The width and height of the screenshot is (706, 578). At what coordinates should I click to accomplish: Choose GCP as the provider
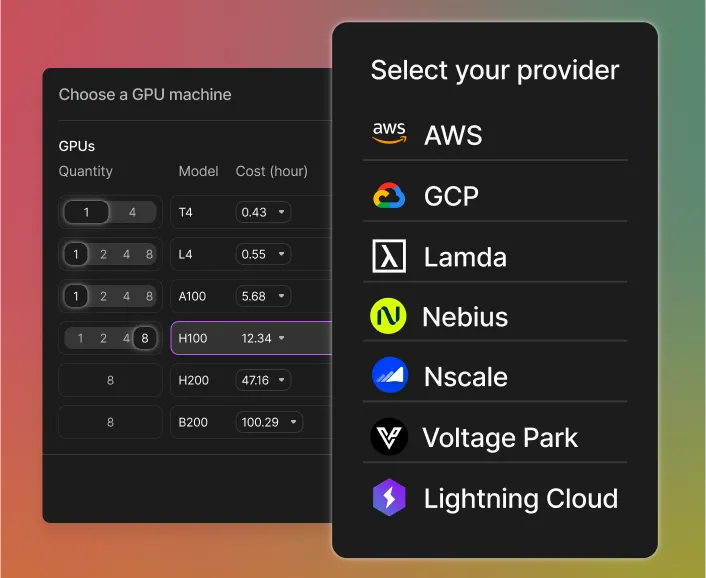click(495, 195)
